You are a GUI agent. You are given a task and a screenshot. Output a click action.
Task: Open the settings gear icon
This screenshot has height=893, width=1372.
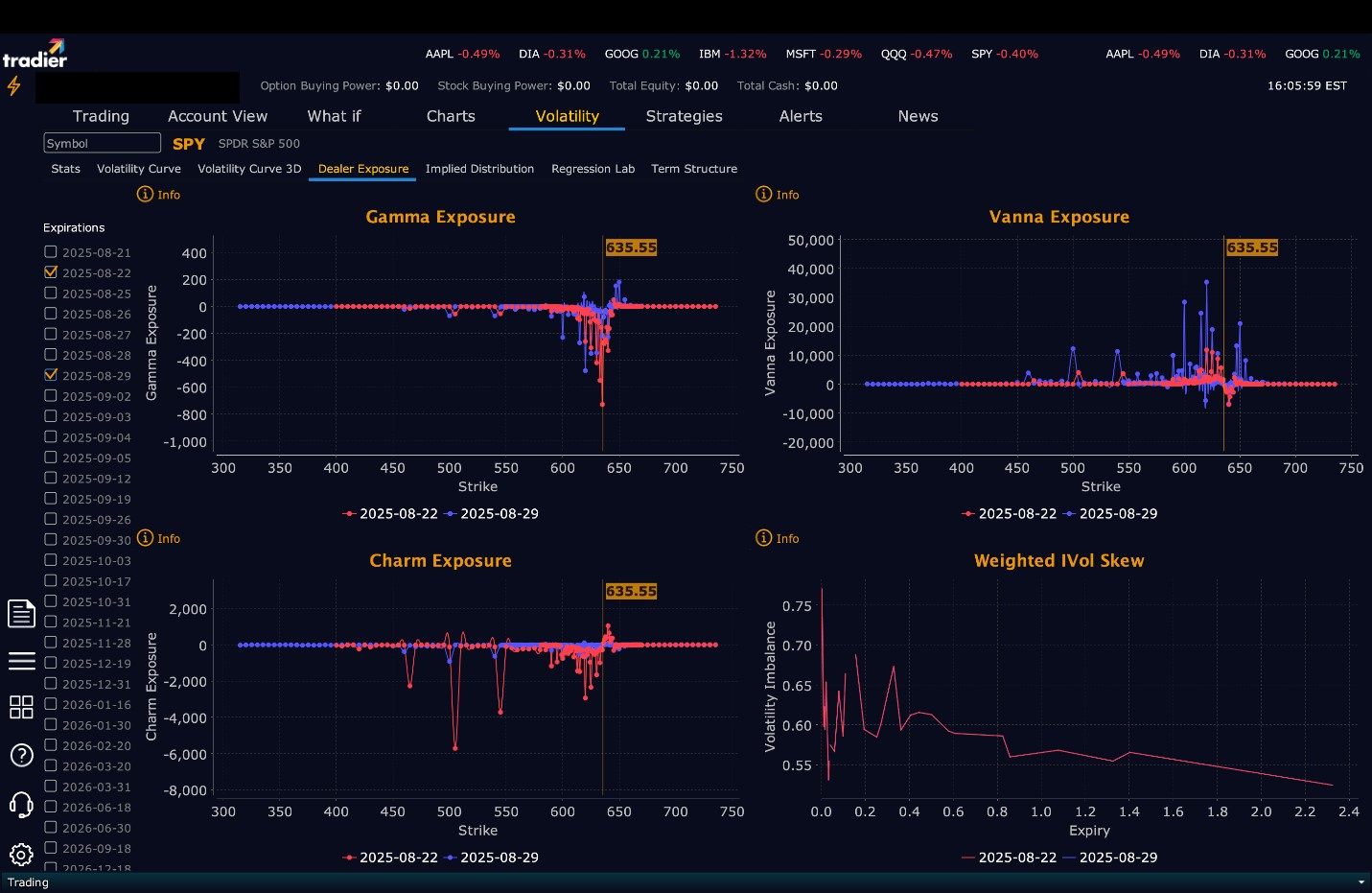click(21, 854)
